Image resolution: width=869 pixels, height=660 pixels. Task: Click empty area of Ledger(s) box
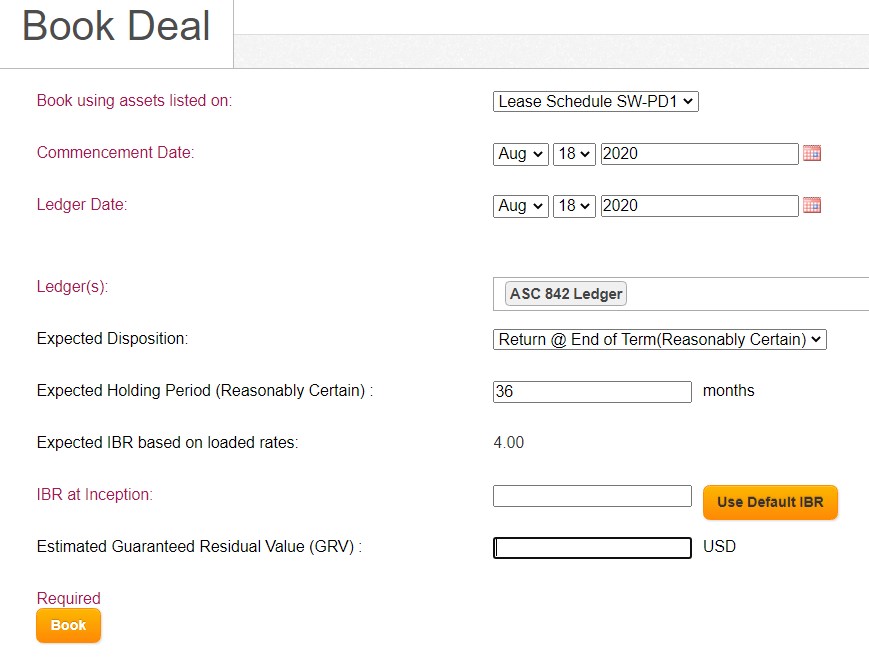[x=748, y=294]
